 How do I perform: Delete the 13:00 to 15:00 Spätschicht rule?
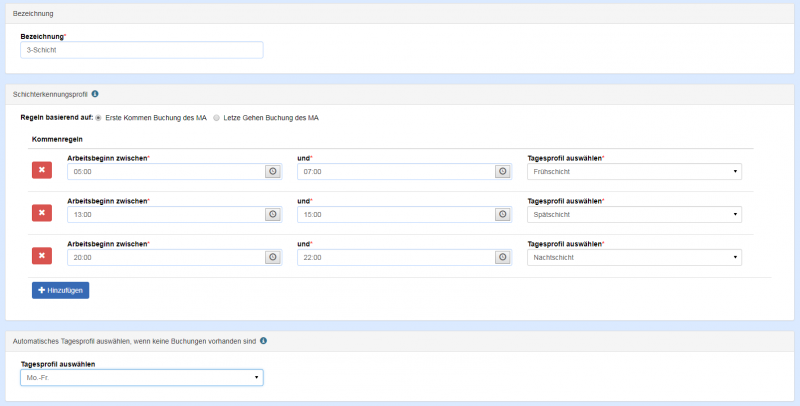coord(42,213)
